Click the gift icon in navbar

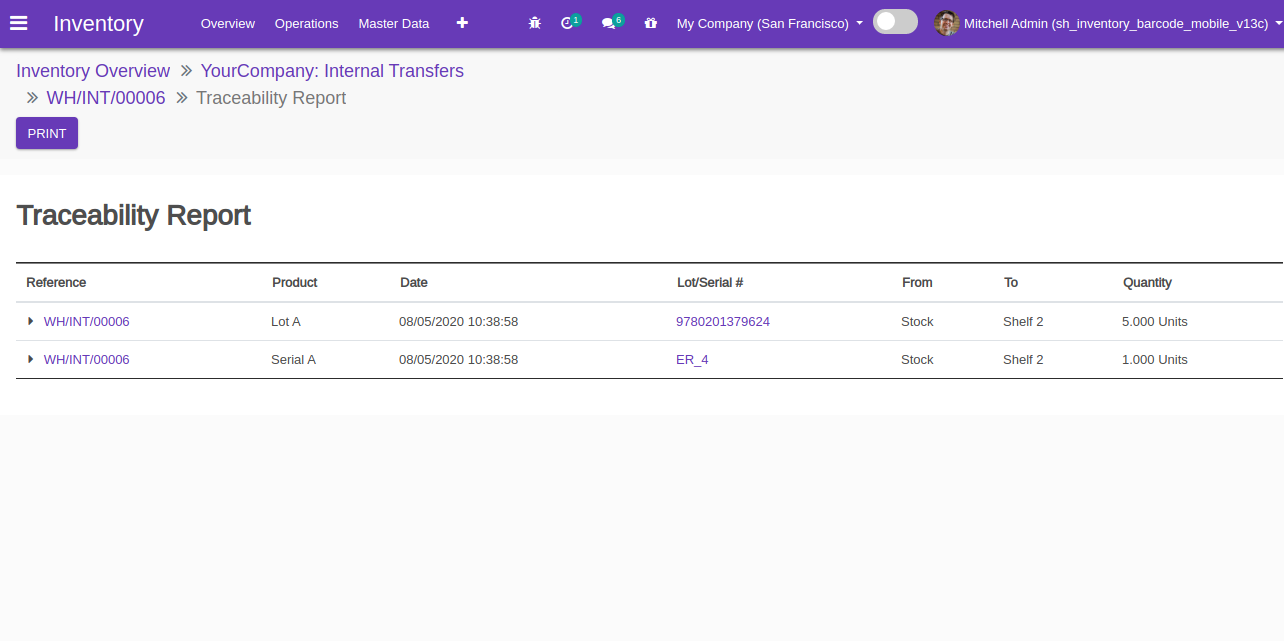pyautogui.click(x=651, y=23)
